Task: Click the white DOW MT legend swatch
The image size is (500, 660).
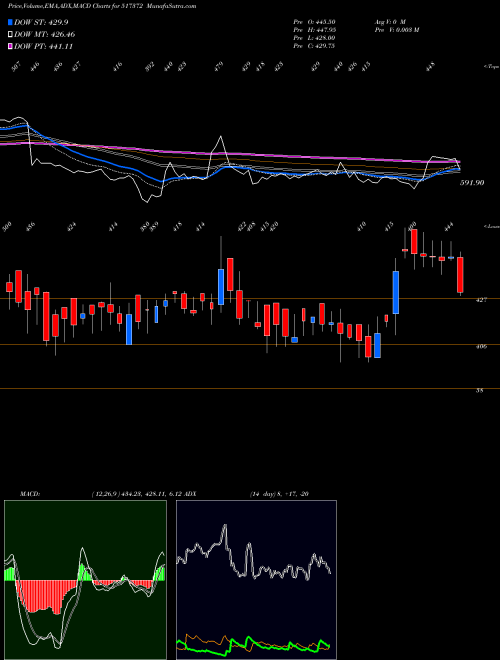Action: pos(10,35)
